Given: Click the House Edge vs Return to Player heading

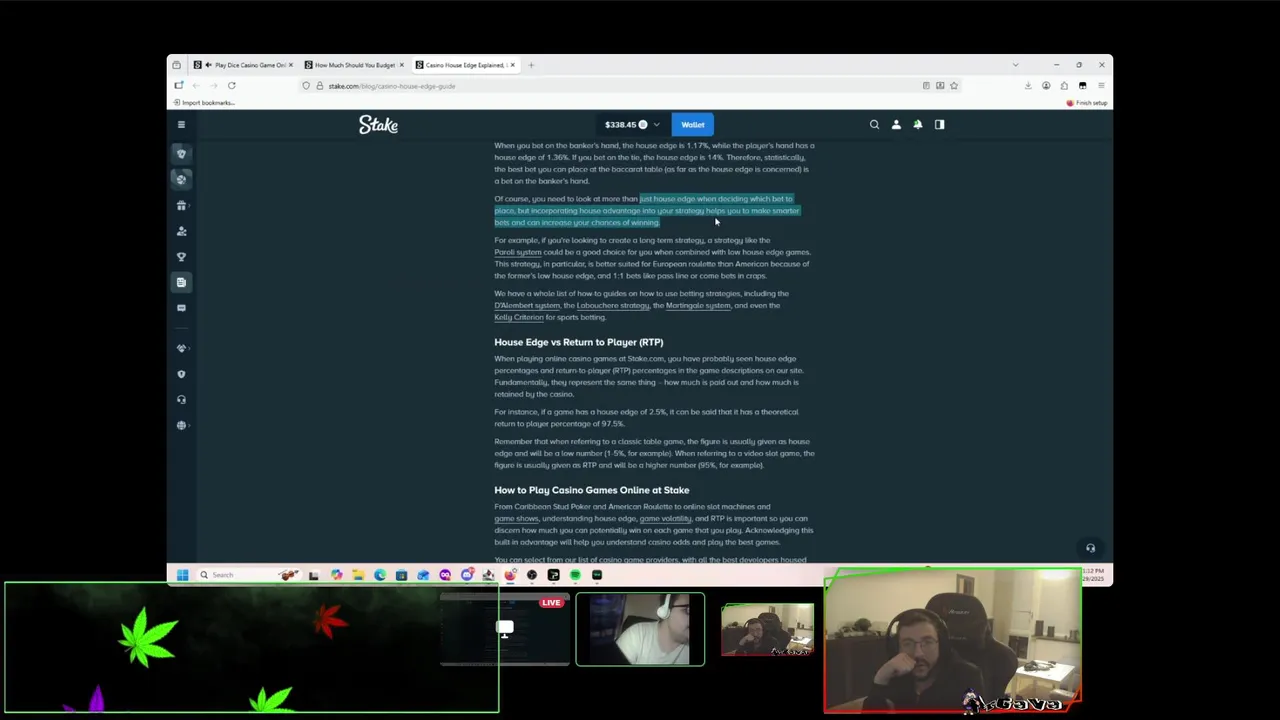Looking at the screenshot, I should point(578,342).
